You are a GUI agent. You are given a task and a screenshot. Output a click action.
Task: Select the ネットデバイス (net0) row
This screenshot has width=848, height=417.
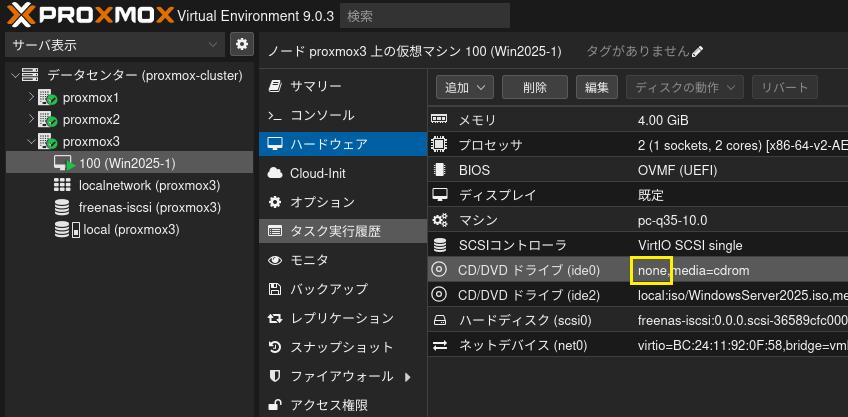(638, 345)
